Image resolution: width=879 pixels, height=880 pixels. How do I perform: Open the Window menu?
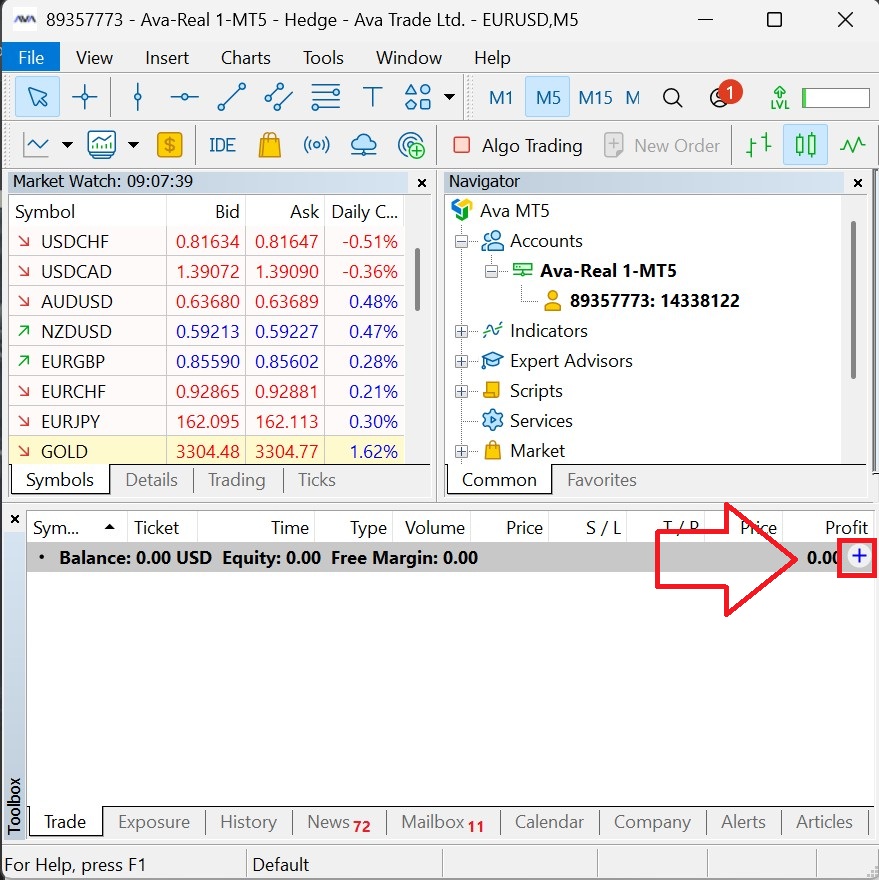[x=409, y=57]
